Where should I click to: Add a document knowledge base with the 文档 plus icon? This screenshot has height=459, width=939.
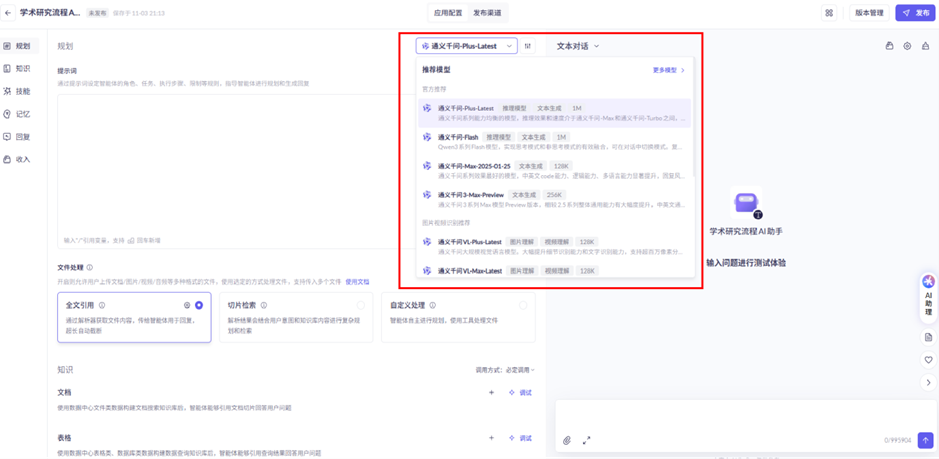(x=492, y=392)
